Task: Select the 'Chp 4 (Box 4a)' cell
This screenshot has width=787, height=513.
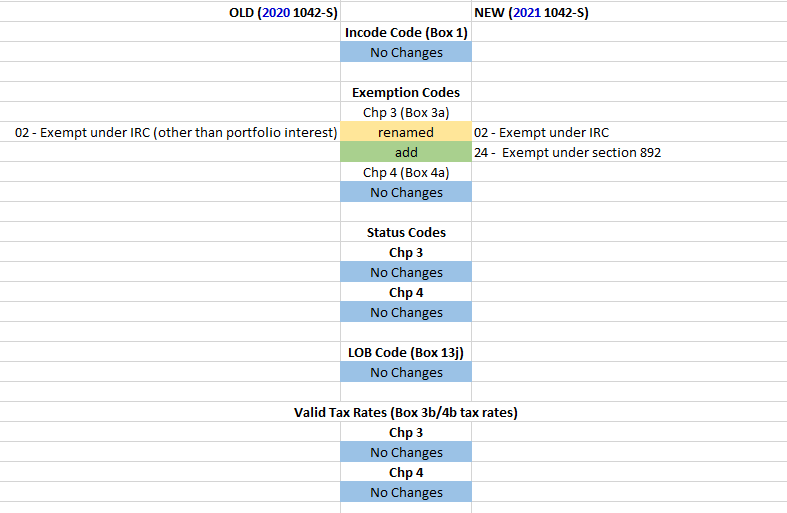Action: click(406, 172)
